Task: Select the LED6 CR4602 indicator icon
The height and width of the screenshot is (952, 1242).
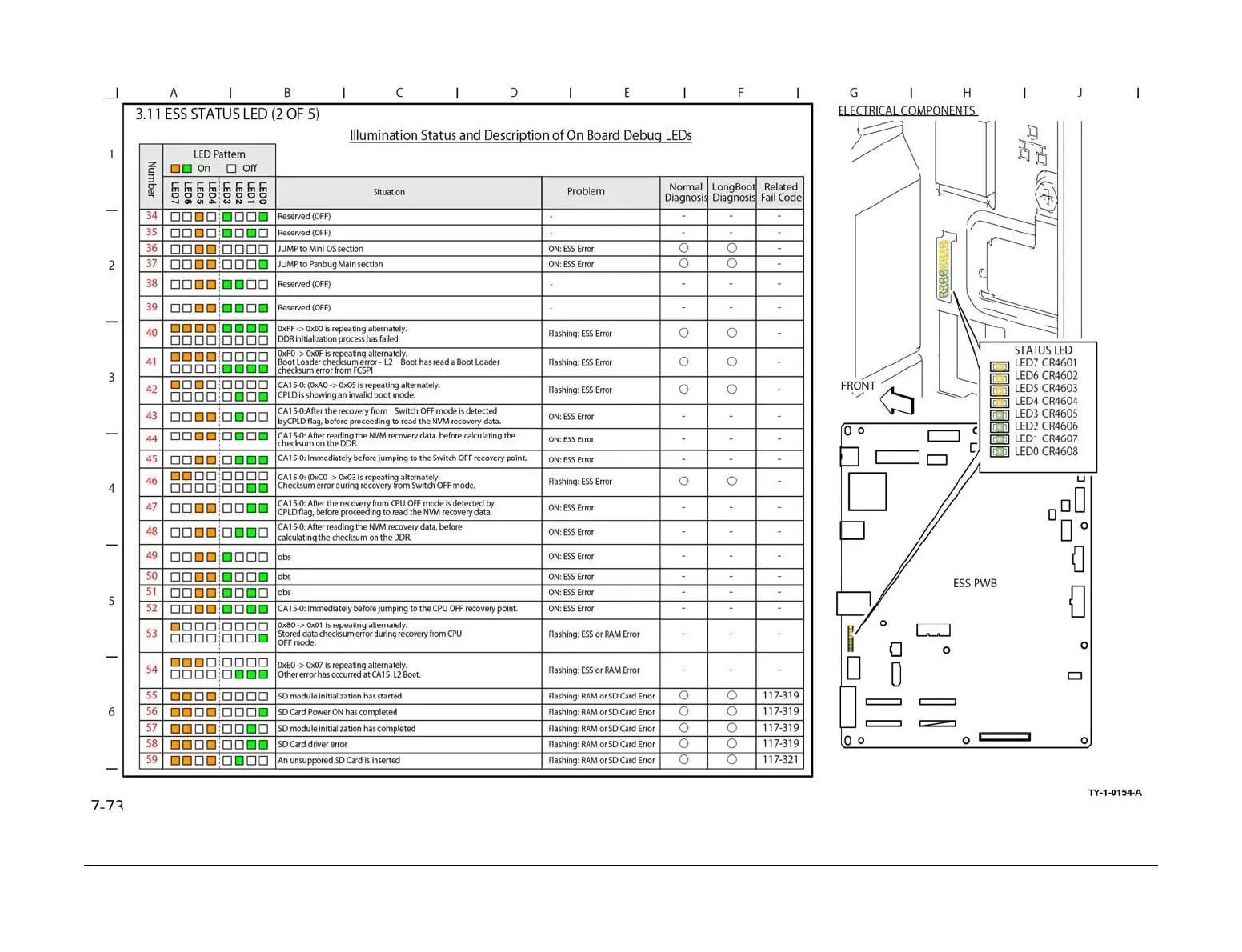Action: point(999,378)
